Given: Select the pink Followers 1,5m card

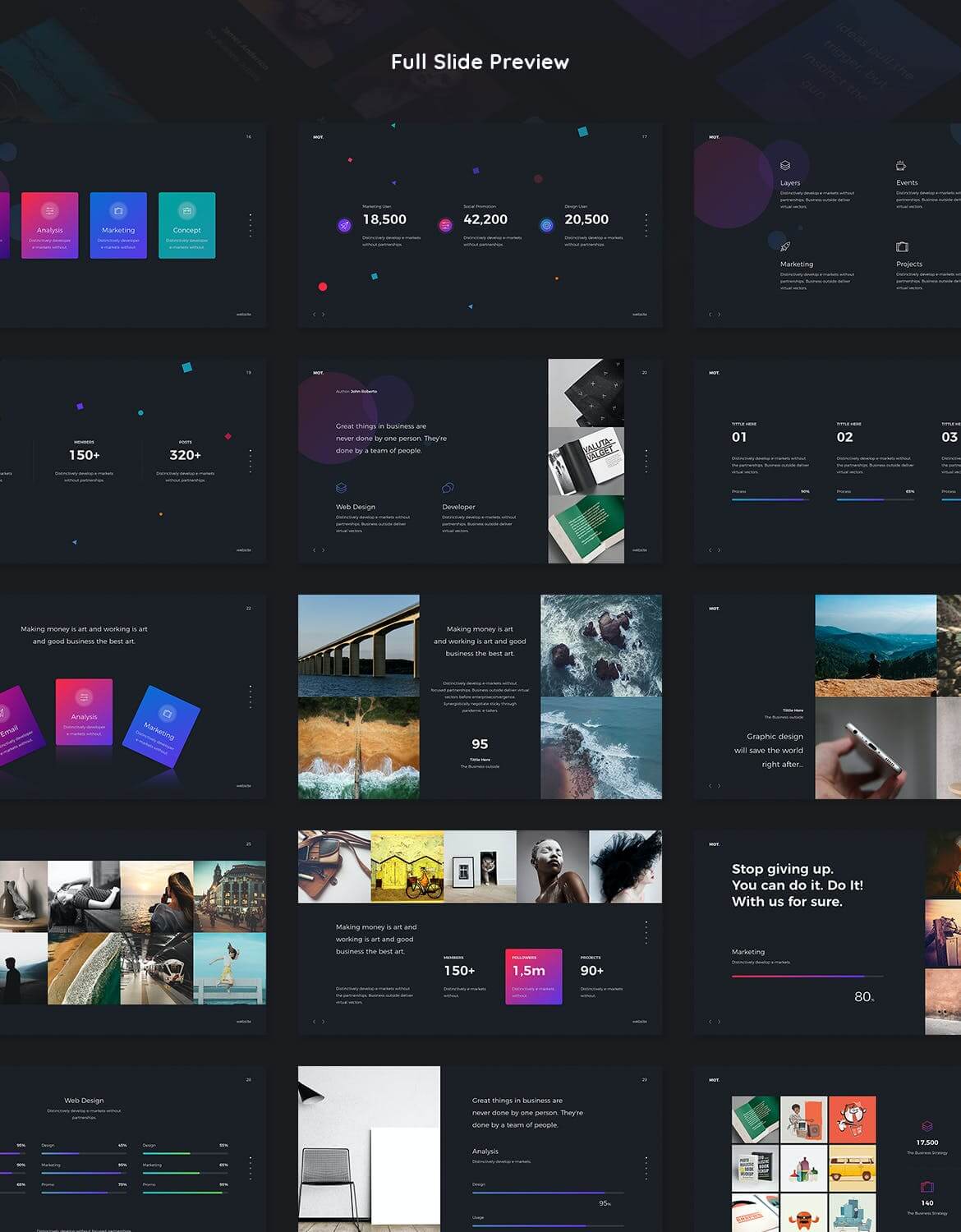Looking at the screenshot, I should pos(533,976).
